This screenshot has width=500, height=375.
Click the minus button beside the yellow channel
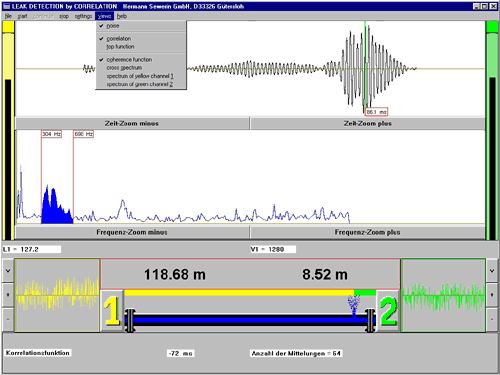point(8,319)
